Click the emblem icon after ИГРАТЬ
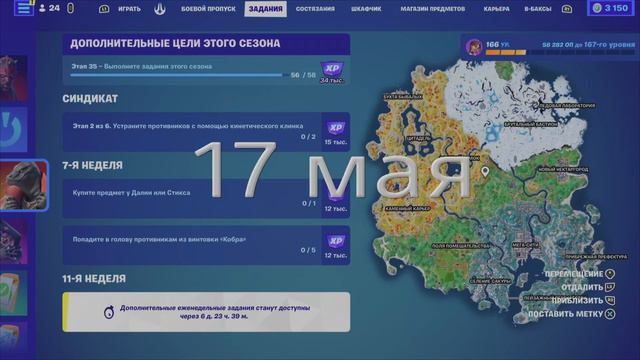 pos(160,9)
